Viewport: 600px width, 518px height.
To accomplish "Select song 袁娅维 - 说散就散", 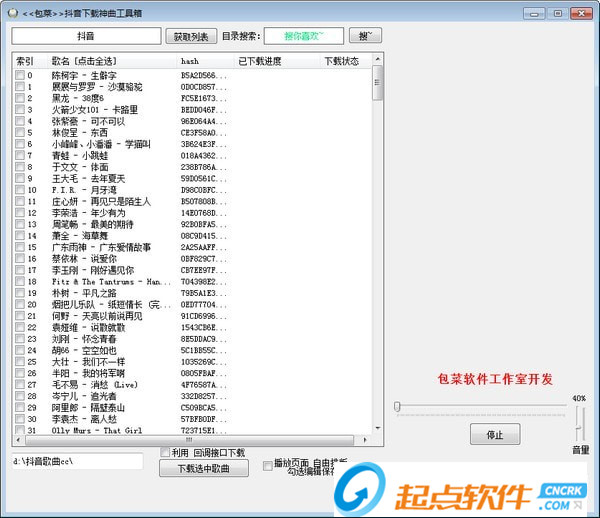I will [x=88, y=328].
